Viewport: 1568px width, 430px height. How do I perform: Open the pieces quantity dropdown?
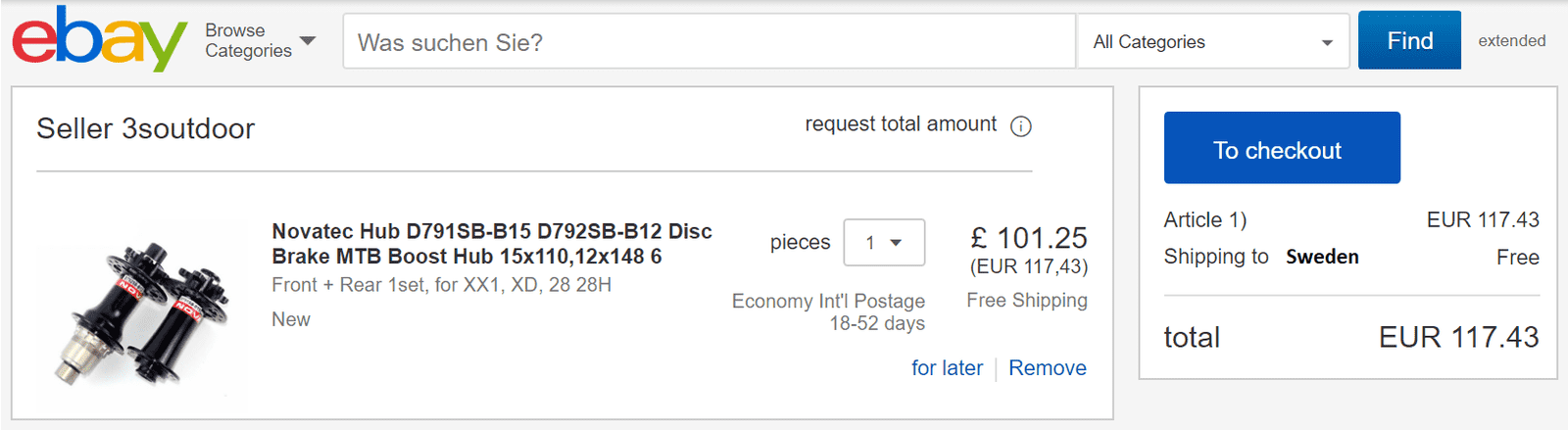click(x=884, y=243)
